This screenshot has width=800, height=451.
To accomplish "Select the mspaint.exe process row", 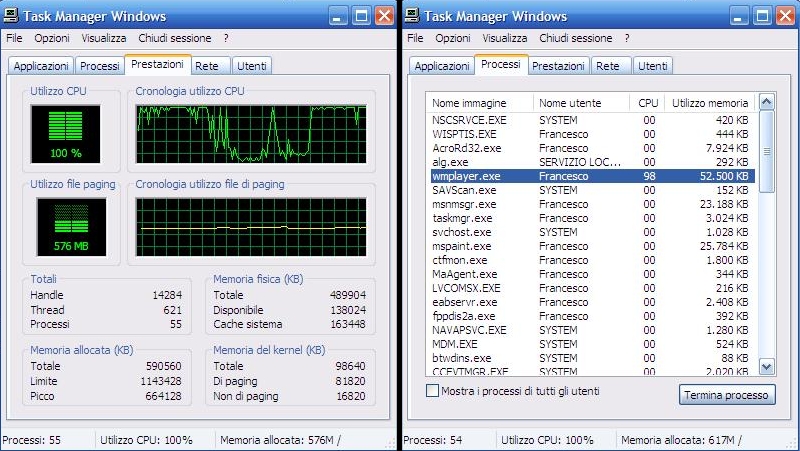I will (590, 246).
